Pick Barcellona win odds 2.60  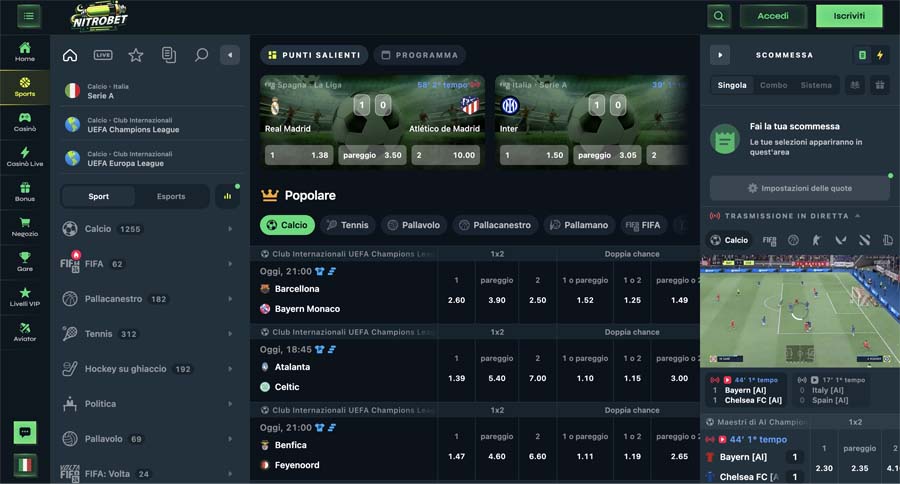[x=456, y=291]
